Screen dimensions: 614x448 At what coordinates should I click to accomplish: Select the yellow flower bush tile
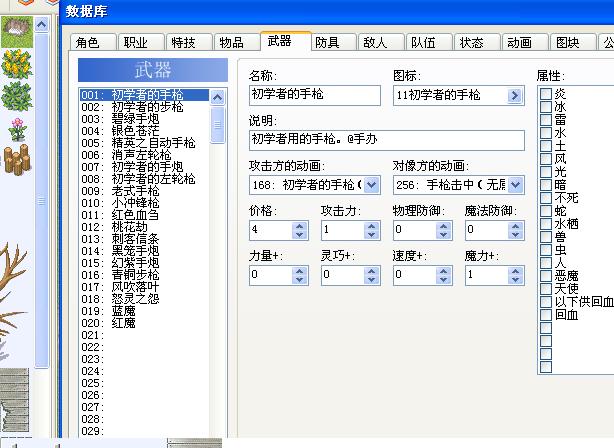click(16, 64)
